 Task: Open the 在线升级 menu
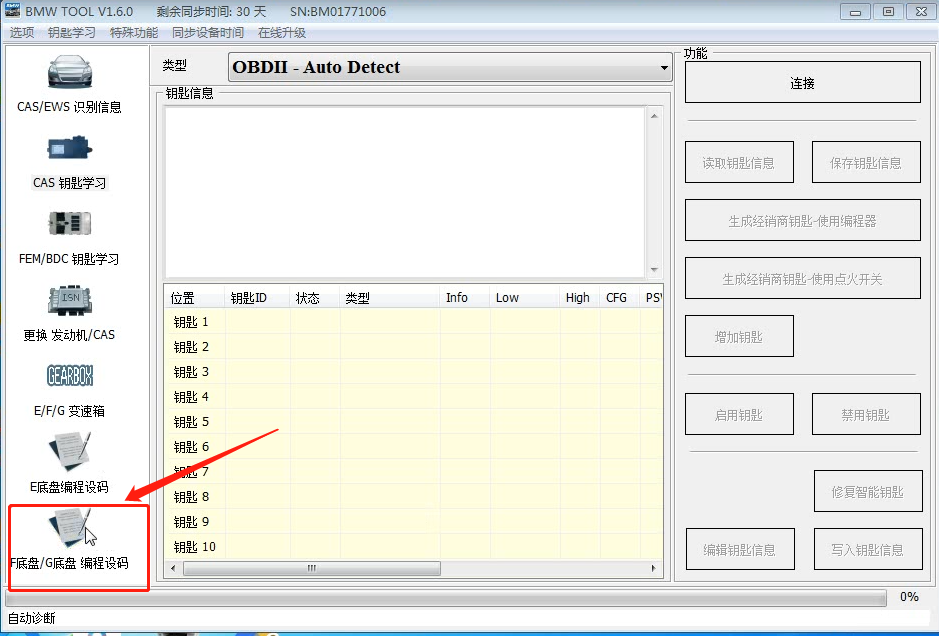click(x=282, y=32)
